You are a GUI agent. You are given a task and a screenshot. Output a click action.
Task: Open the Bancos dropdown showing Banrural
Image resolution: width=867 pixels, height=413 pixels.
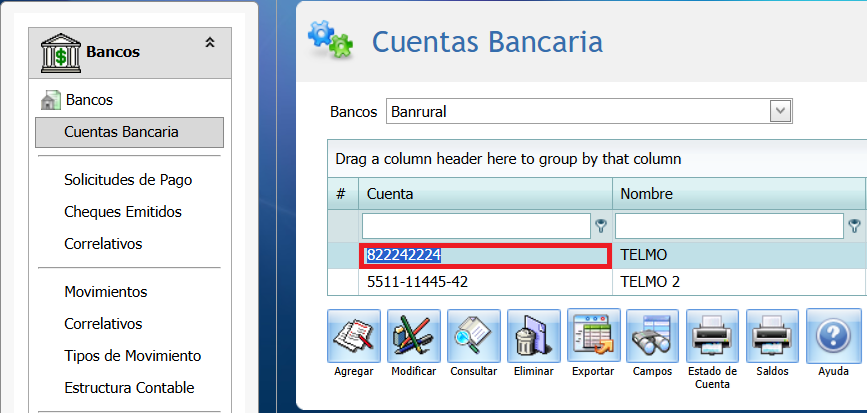(x=780, y=111)
